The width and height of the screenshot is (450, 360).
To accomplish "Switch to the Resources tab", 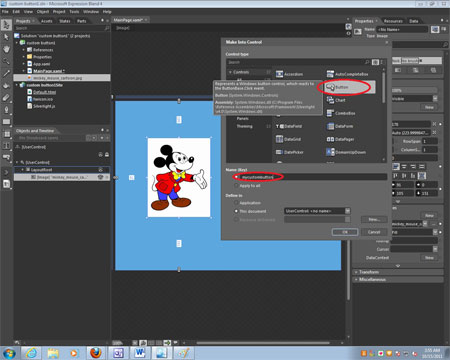I will point(393,21).
